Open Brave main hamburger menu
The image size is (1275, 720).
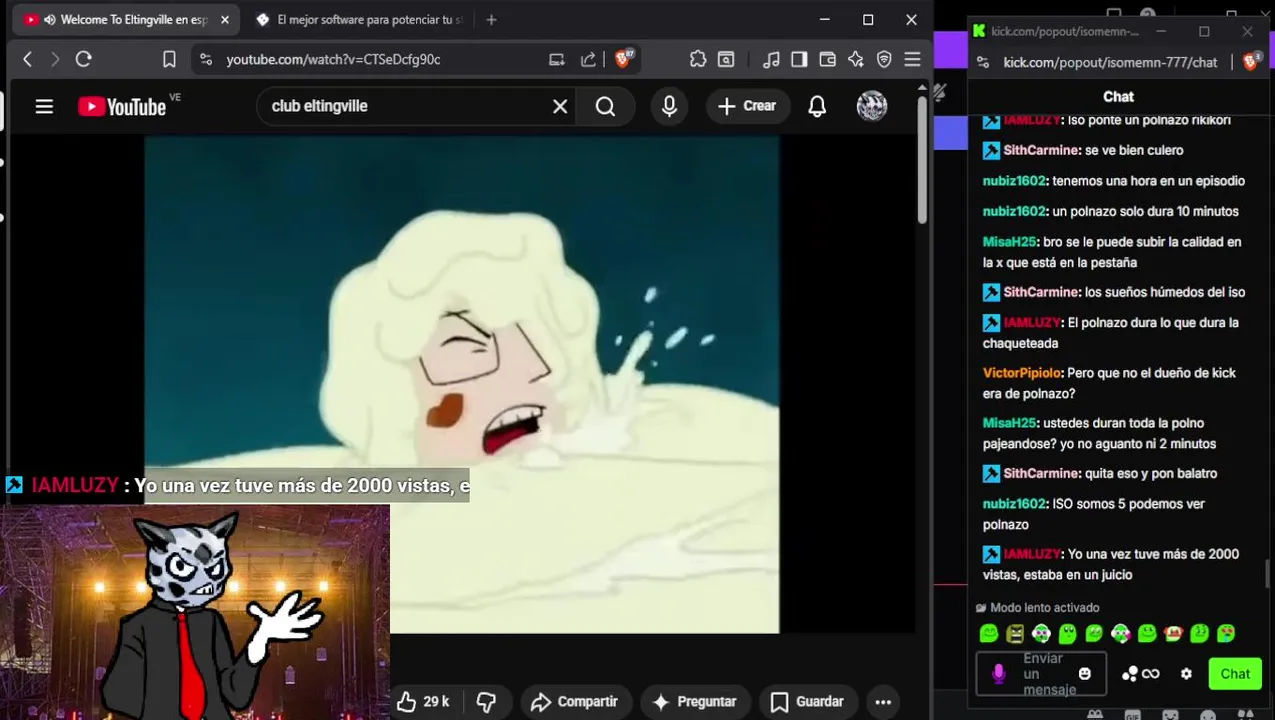912,60
